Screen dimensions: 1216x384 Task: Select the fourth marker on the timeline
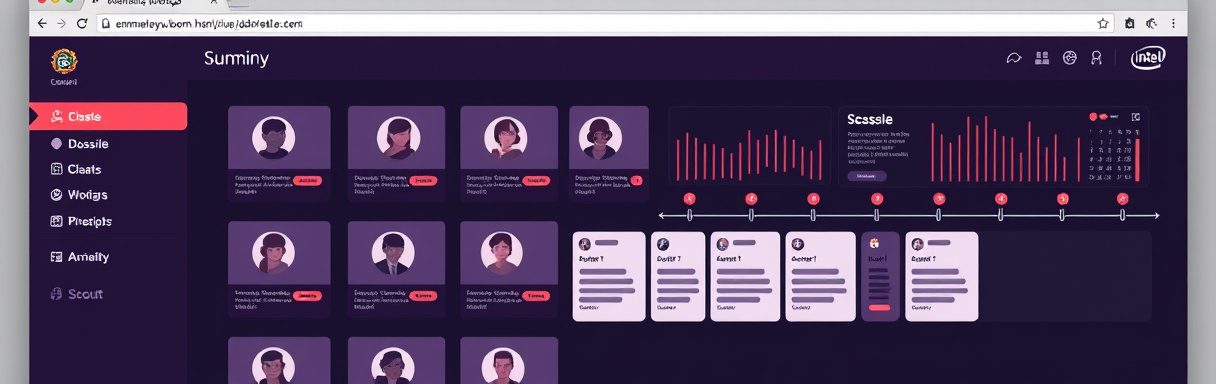coord(876,215)
